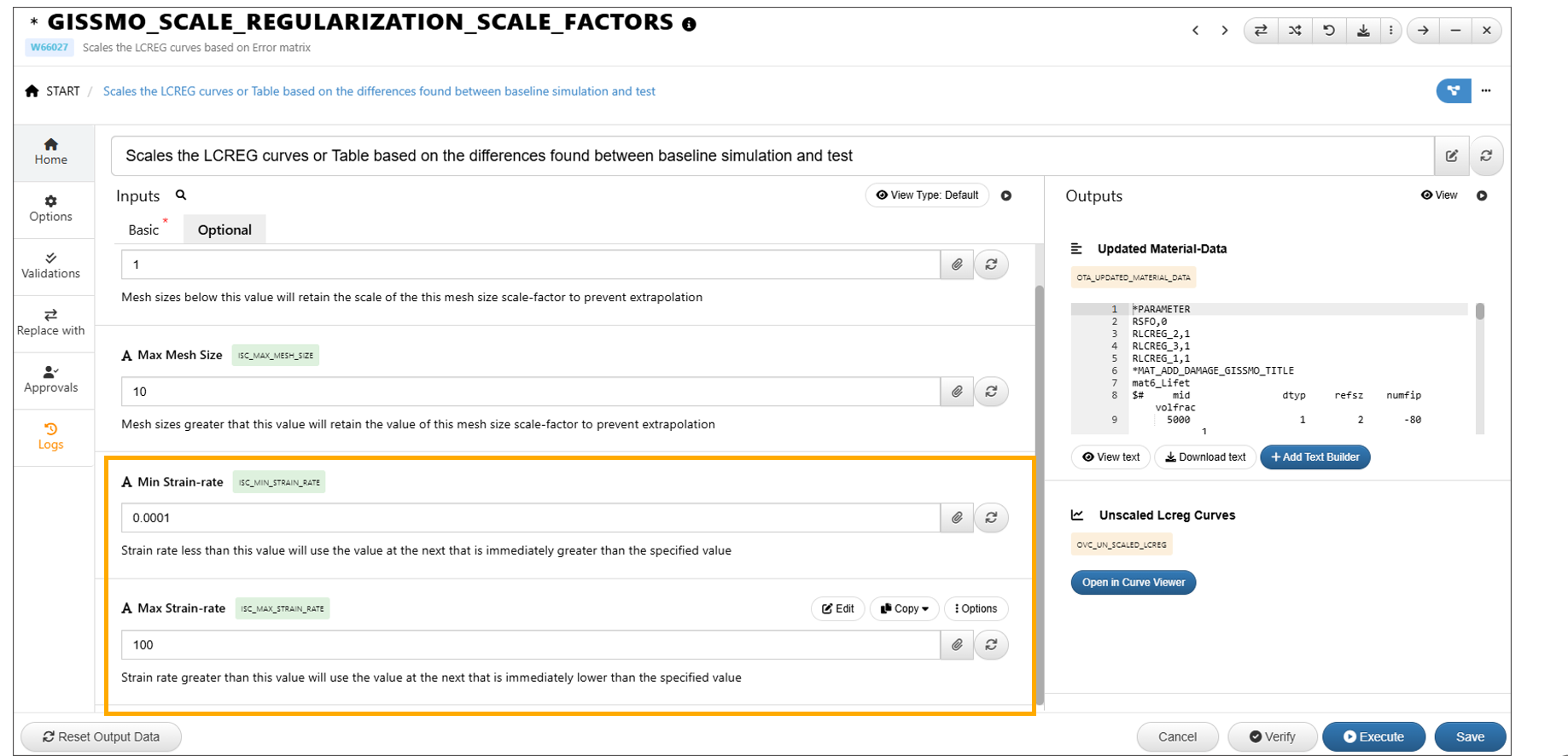Toggle the Outputs View eye button

coord(1439,195)
